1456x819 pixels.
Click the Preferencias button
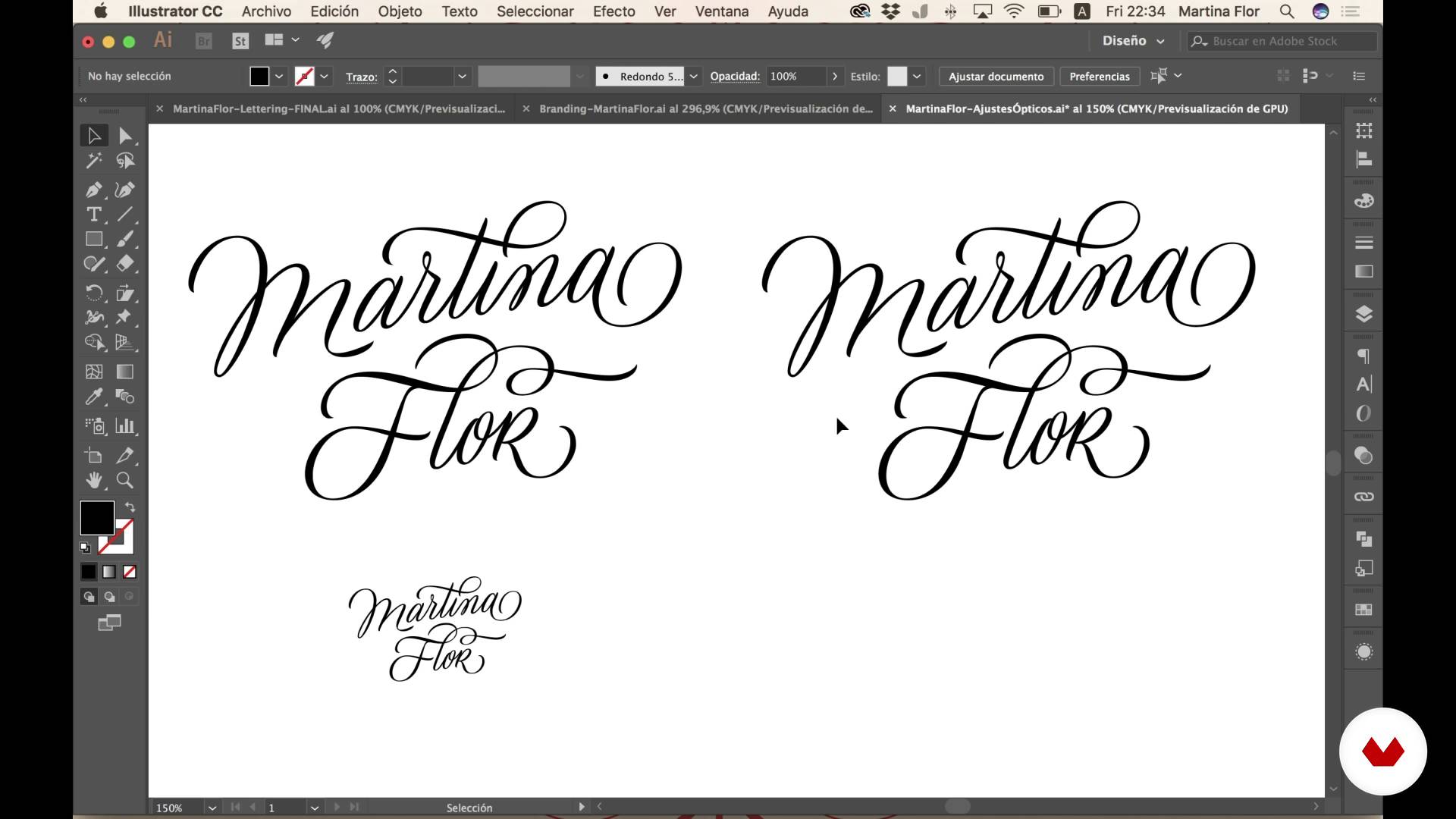[1099, 77]
